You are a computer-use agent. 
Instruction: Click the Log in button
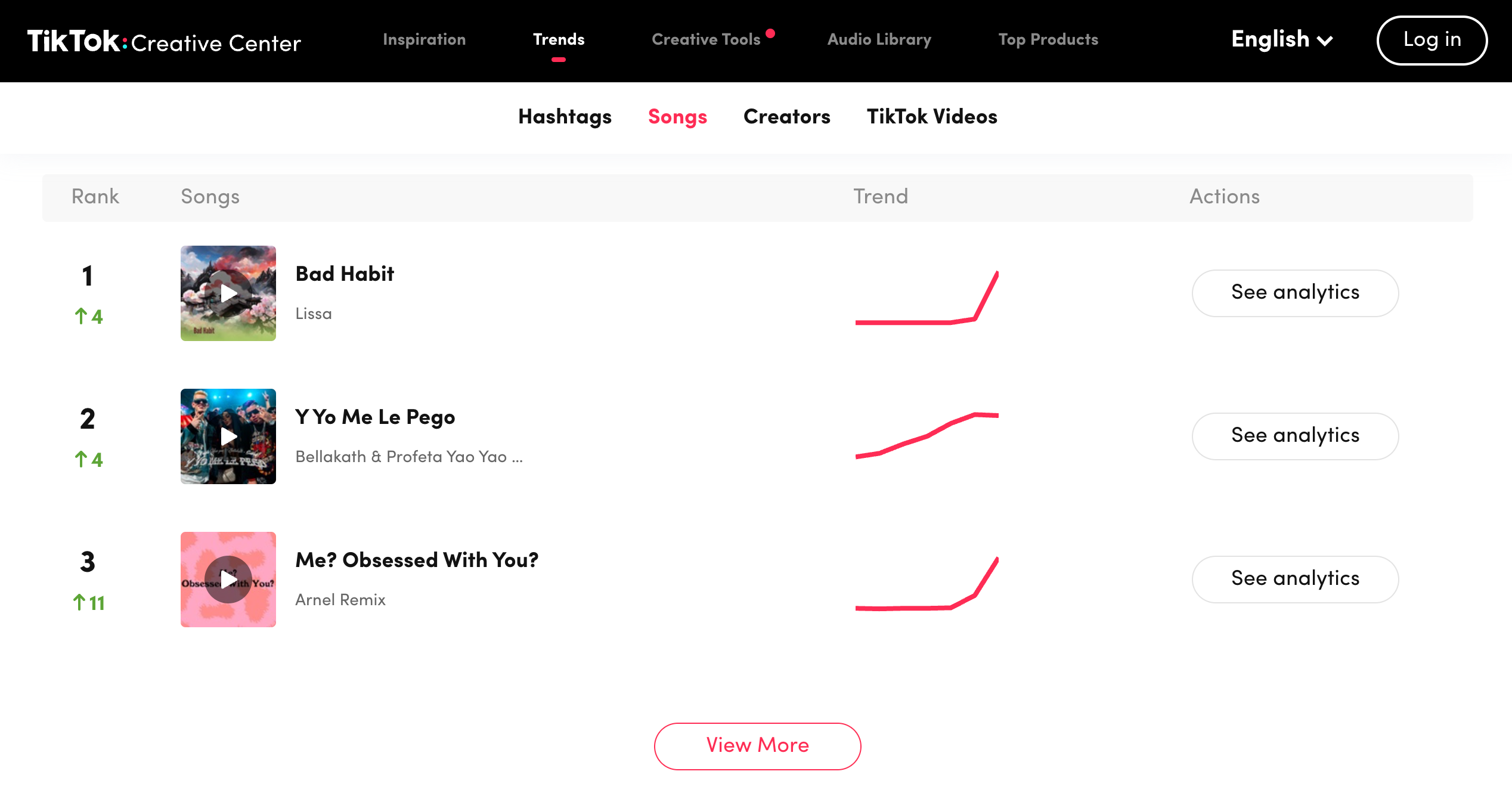click(1432, 40)
